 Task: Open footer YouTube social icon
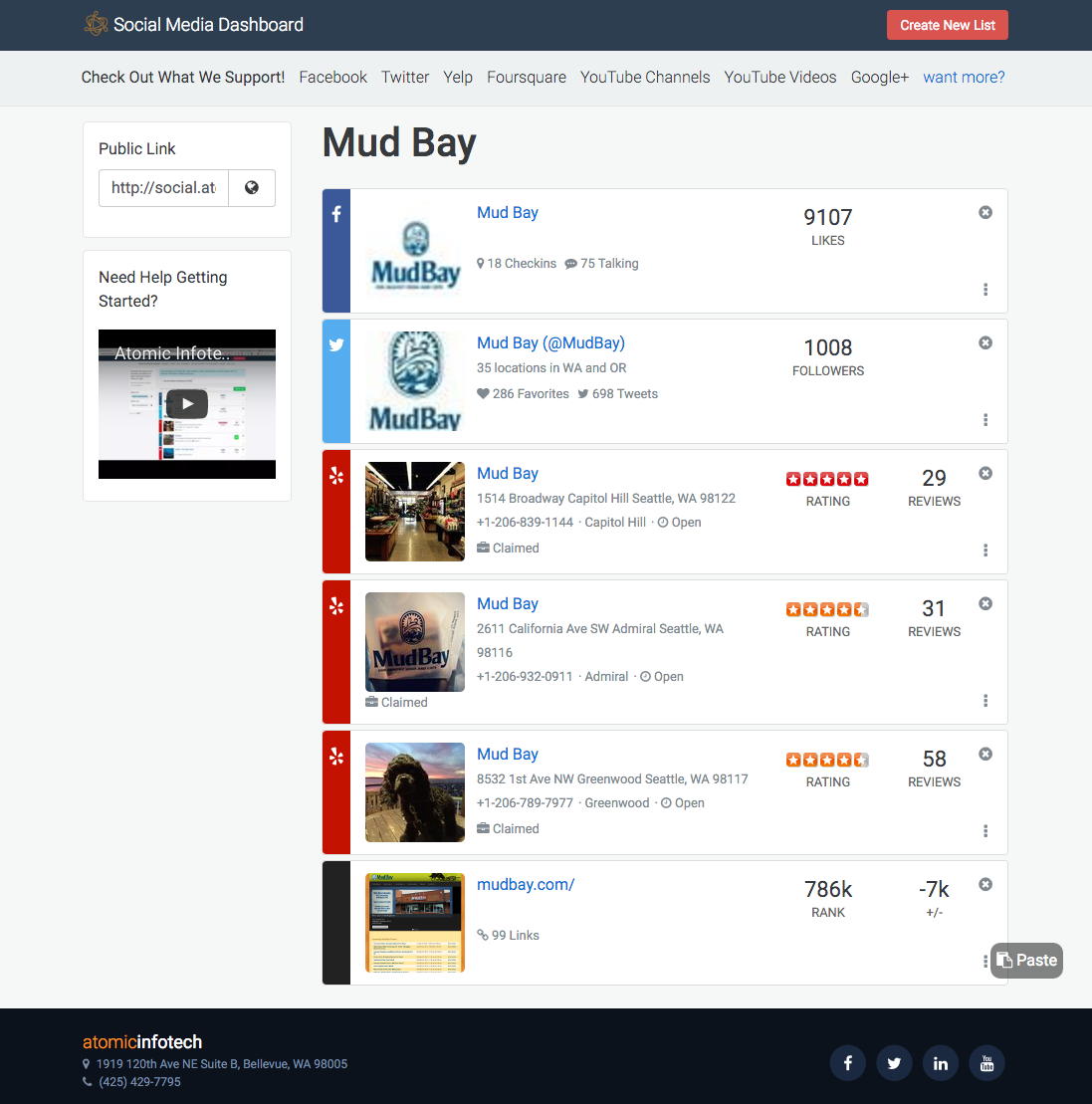coord(987,1063)
